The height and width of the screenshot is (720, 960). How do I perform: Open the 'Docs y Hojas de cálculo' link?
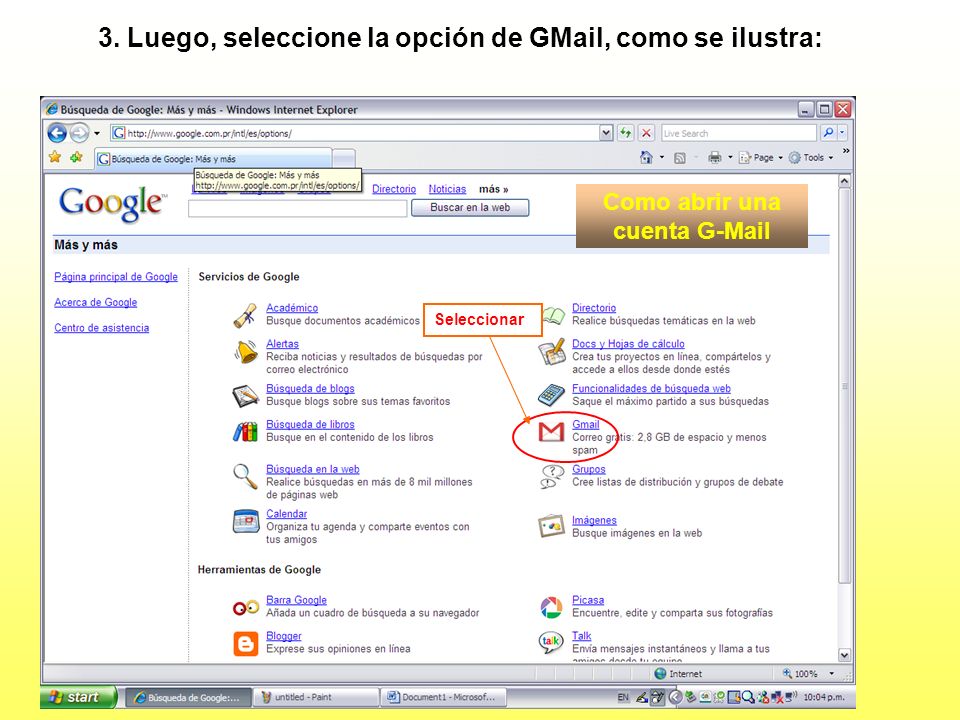(x=628, y=344)
